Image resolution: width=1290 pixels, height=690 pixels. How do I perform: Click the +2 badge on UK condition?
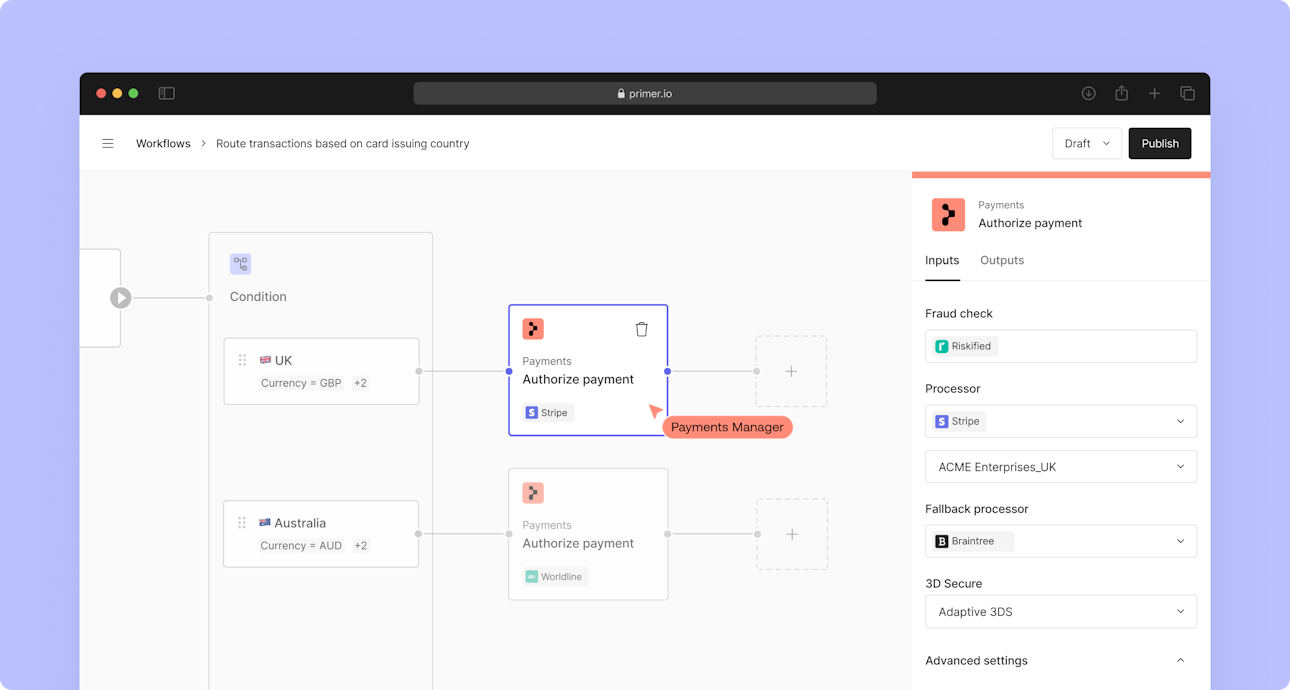coord(360,383)
